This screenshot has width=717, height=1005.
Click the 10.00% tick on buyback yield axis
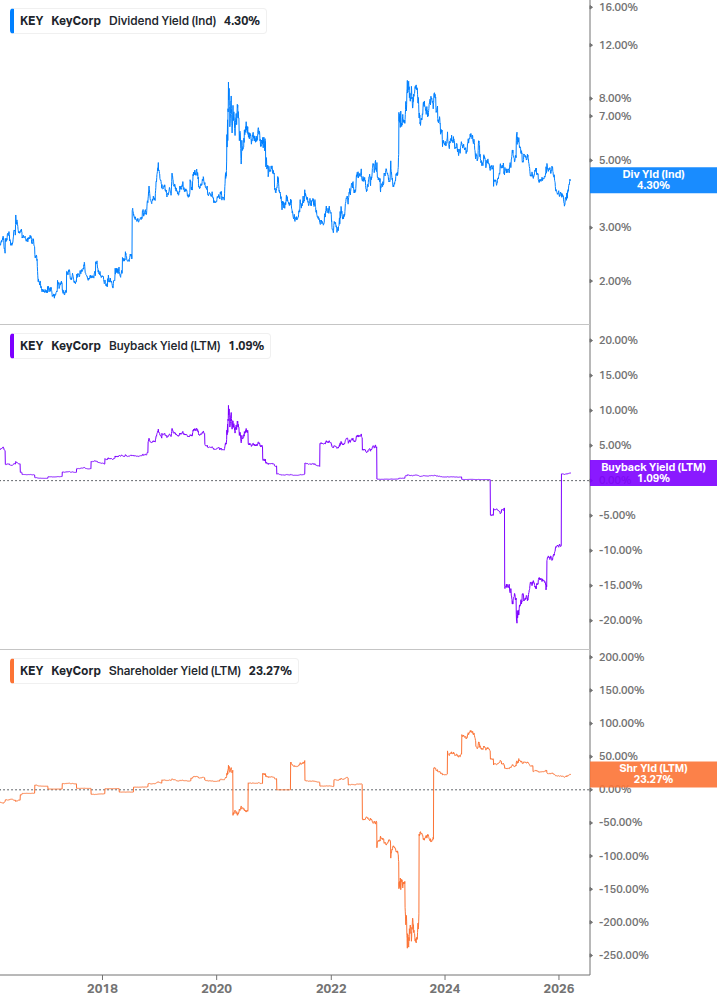click(x=618, y=410)
